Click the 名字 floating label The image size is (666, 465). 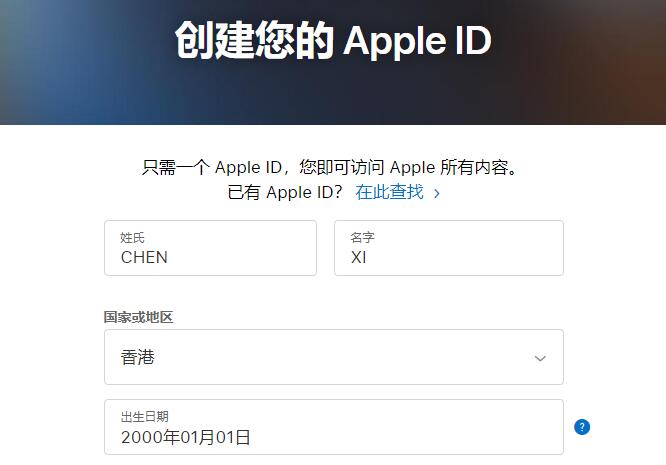coord(362,237)
